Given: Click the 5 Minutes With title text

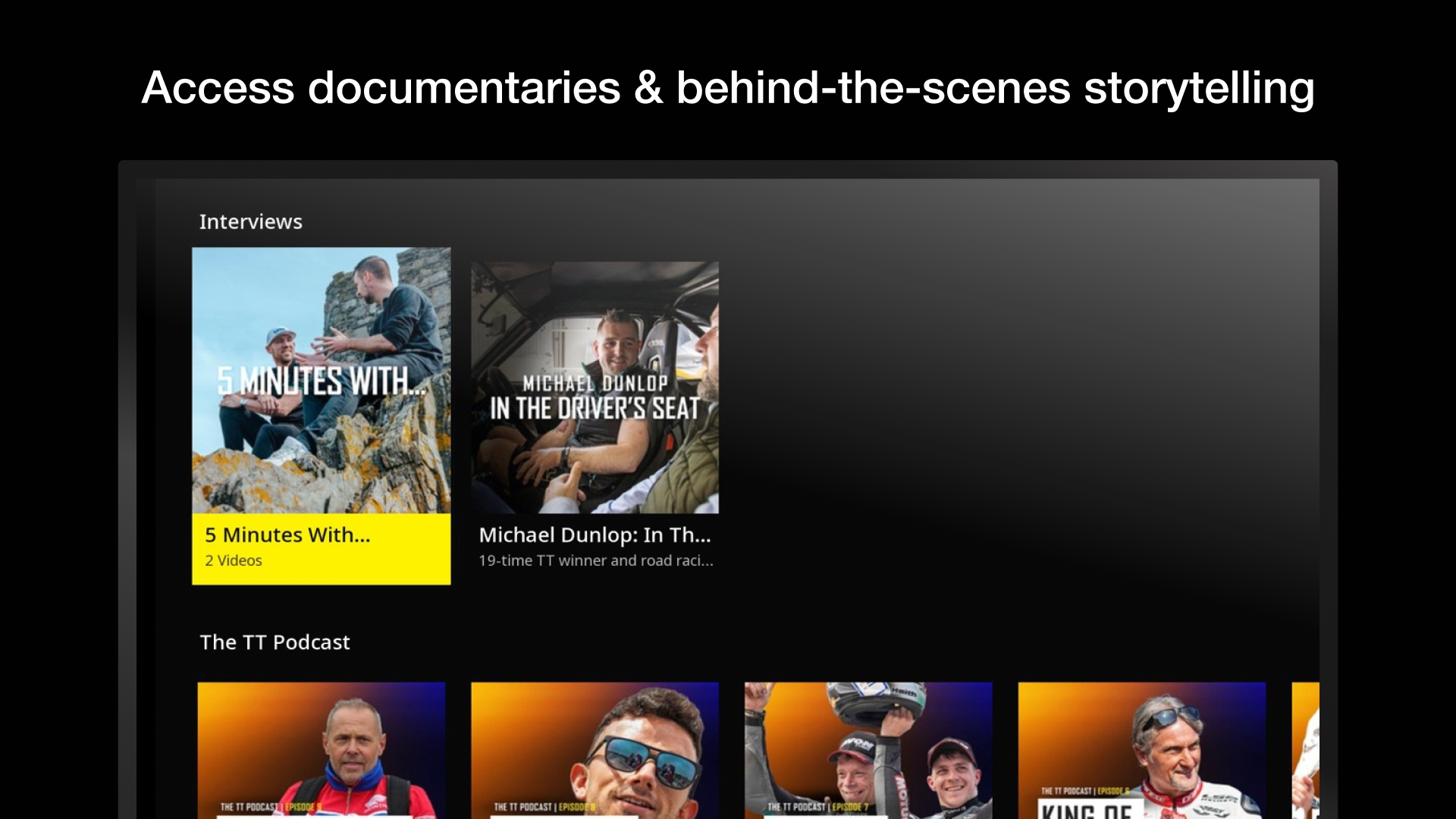Looking at the screenshot, I should (x=287, y=535).
